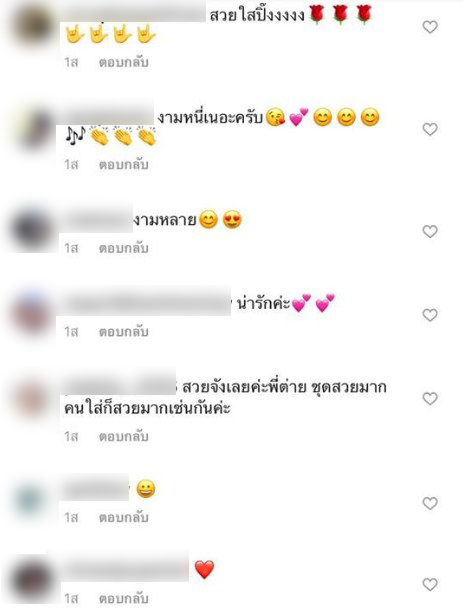Like the grinning face emoji comment
463x610 pixels.
point(430,503)
